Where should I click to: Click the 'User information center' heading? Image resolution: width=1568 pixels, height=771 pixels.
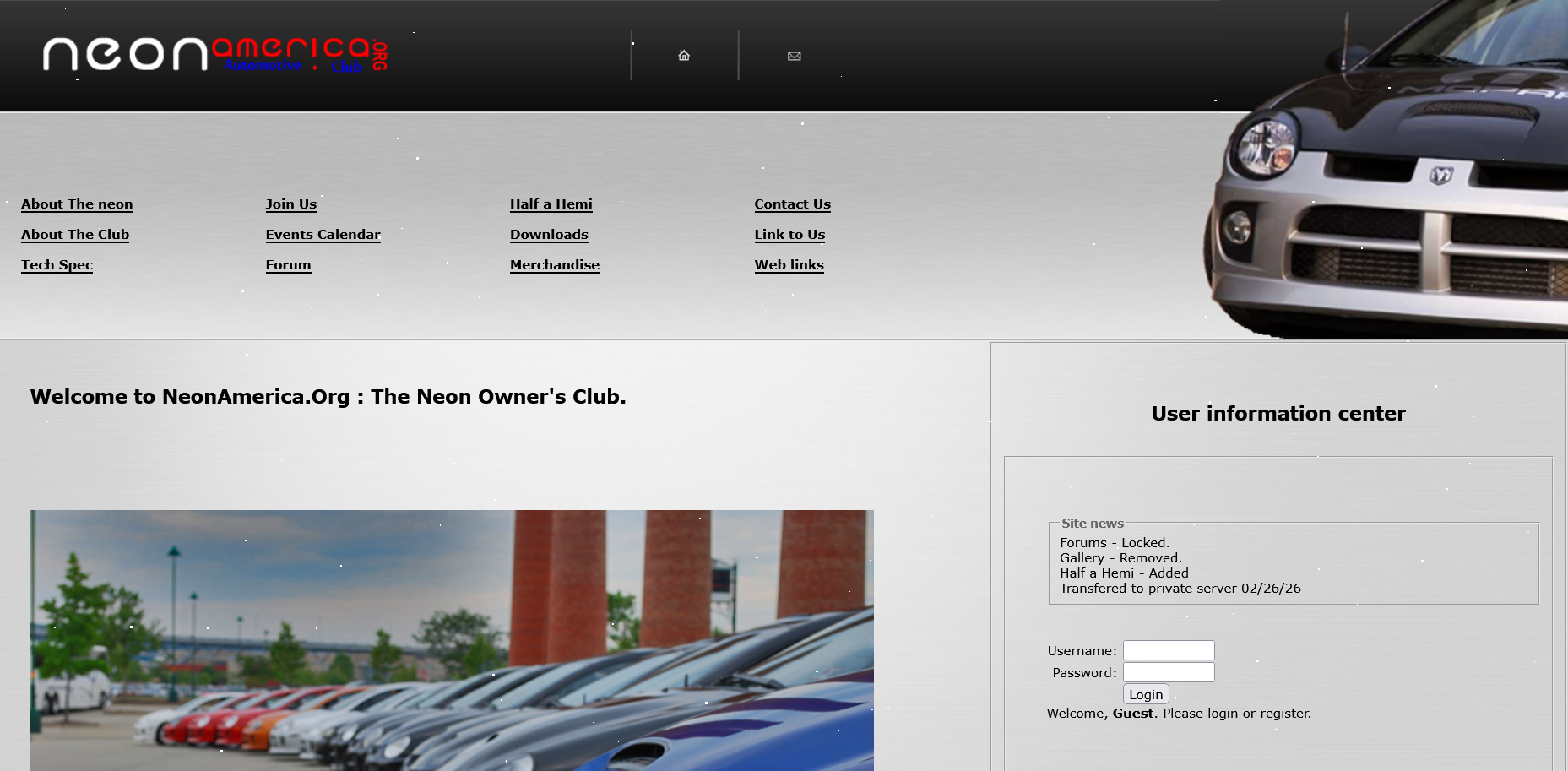point(1278,414)
